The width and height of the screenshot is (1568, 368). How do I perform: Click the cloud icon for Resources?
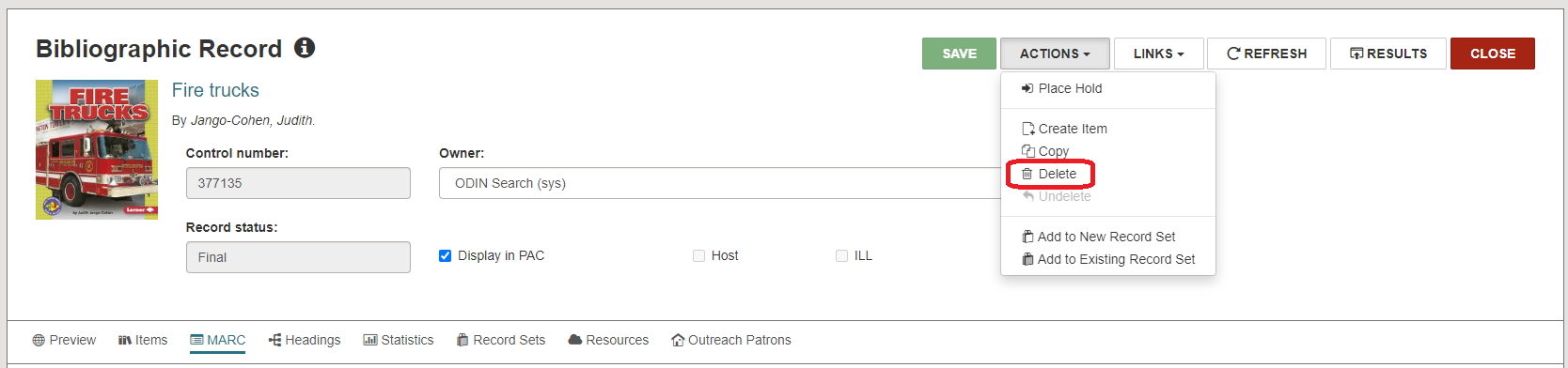[x=575, y=340]
